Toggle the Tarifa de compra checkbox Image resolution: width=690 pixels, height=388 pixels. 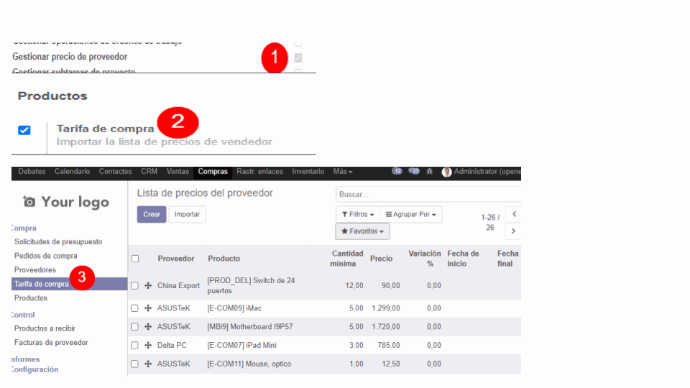24,130
